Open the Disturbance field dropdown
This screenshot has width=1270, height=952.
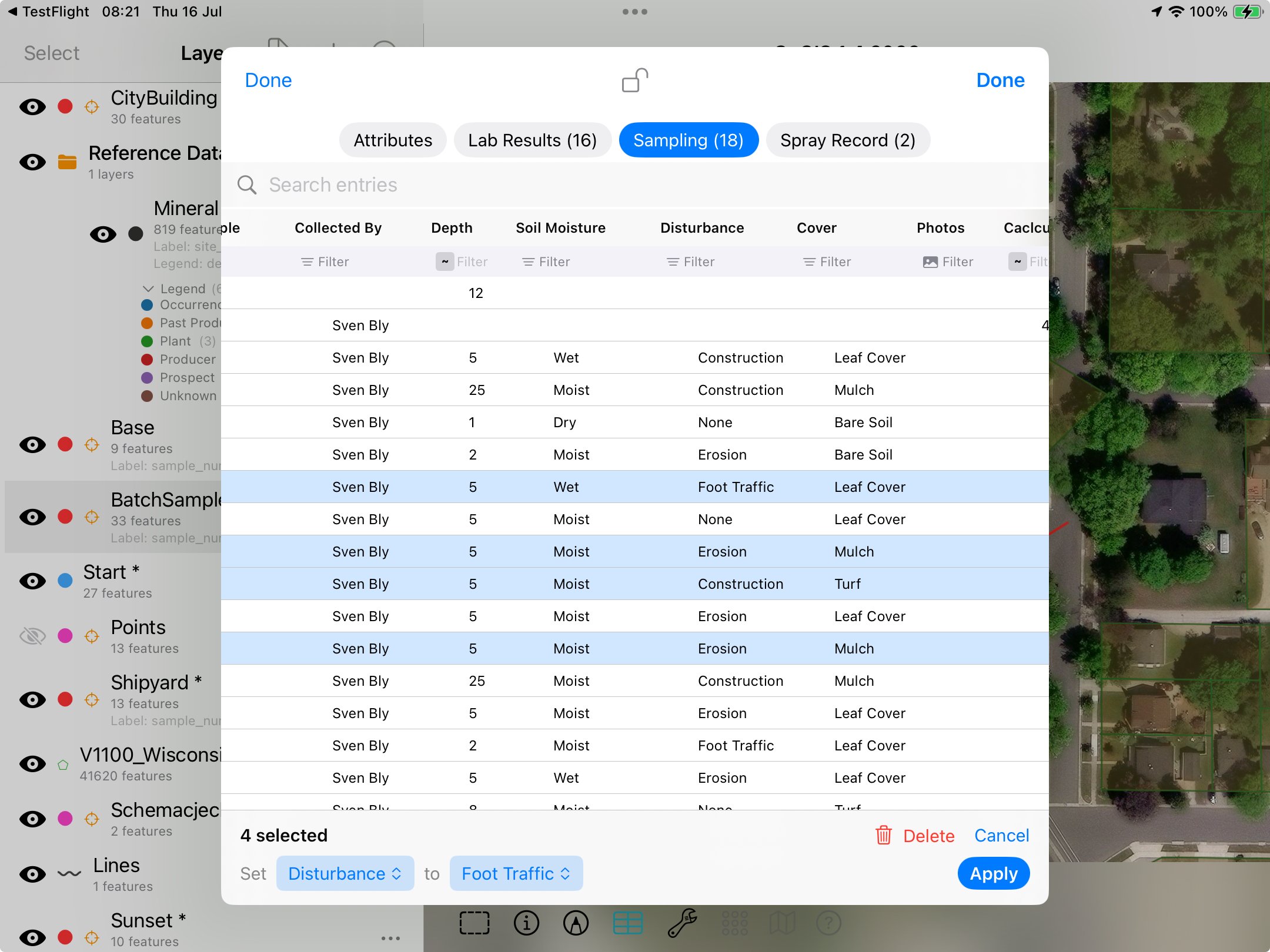(x=345, y=873)
